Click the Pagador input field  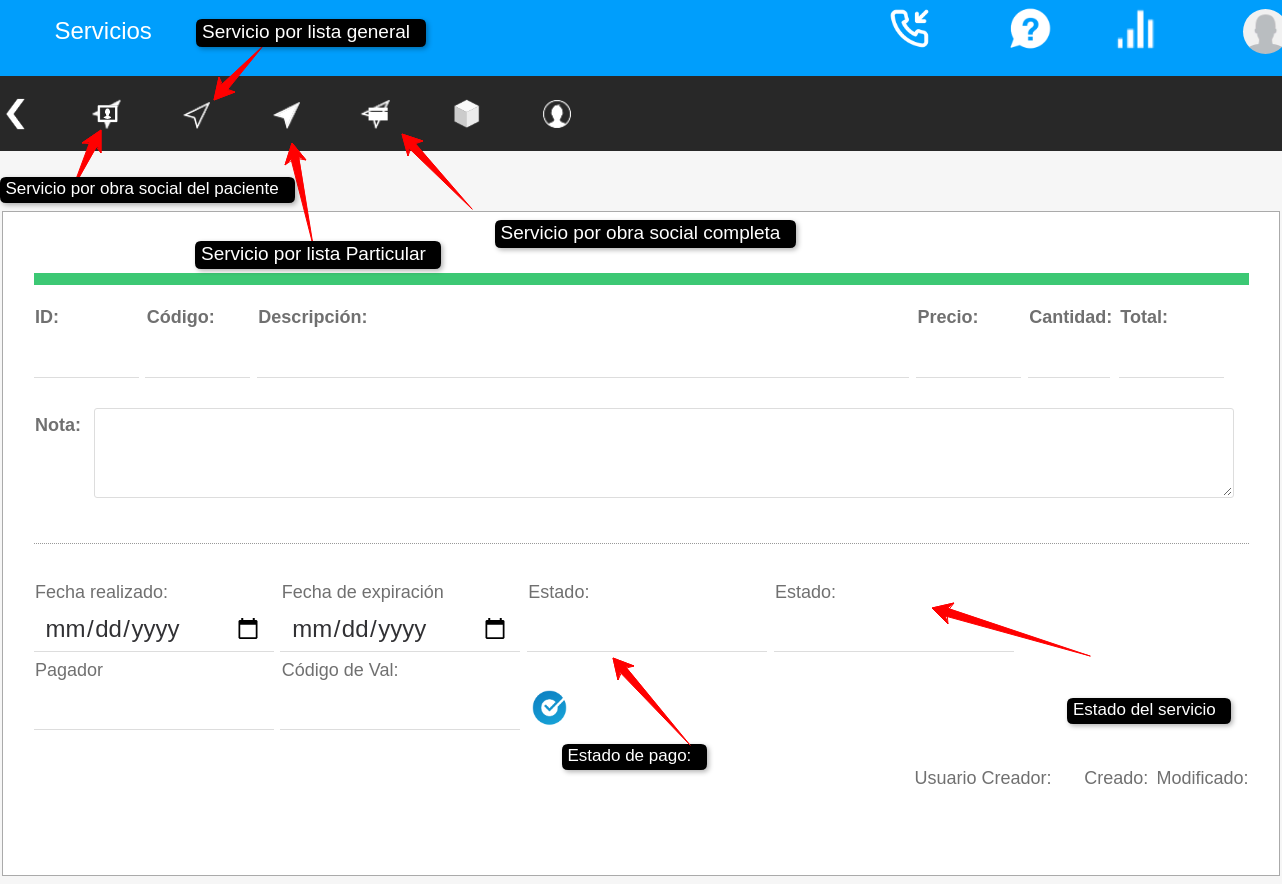click(x=153, y=709)
